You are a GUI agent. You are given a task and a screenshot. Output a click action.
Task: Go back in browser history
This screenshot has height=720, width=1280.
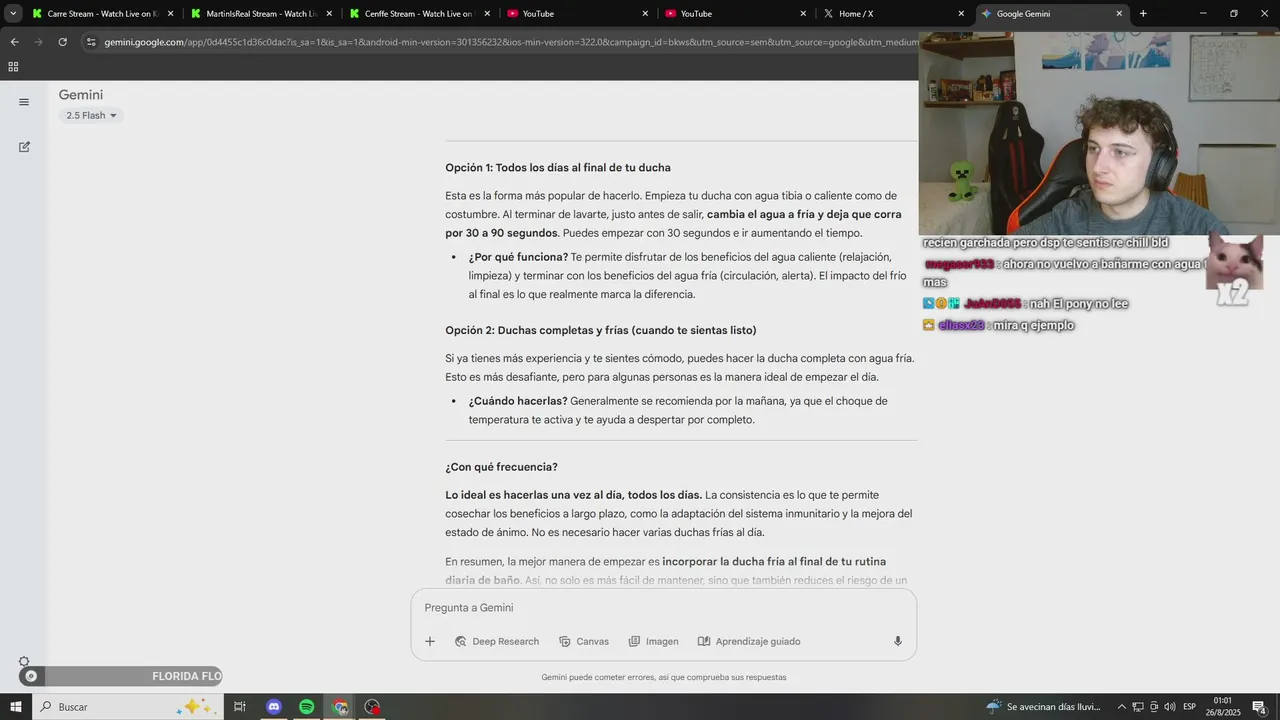point(14,42)
